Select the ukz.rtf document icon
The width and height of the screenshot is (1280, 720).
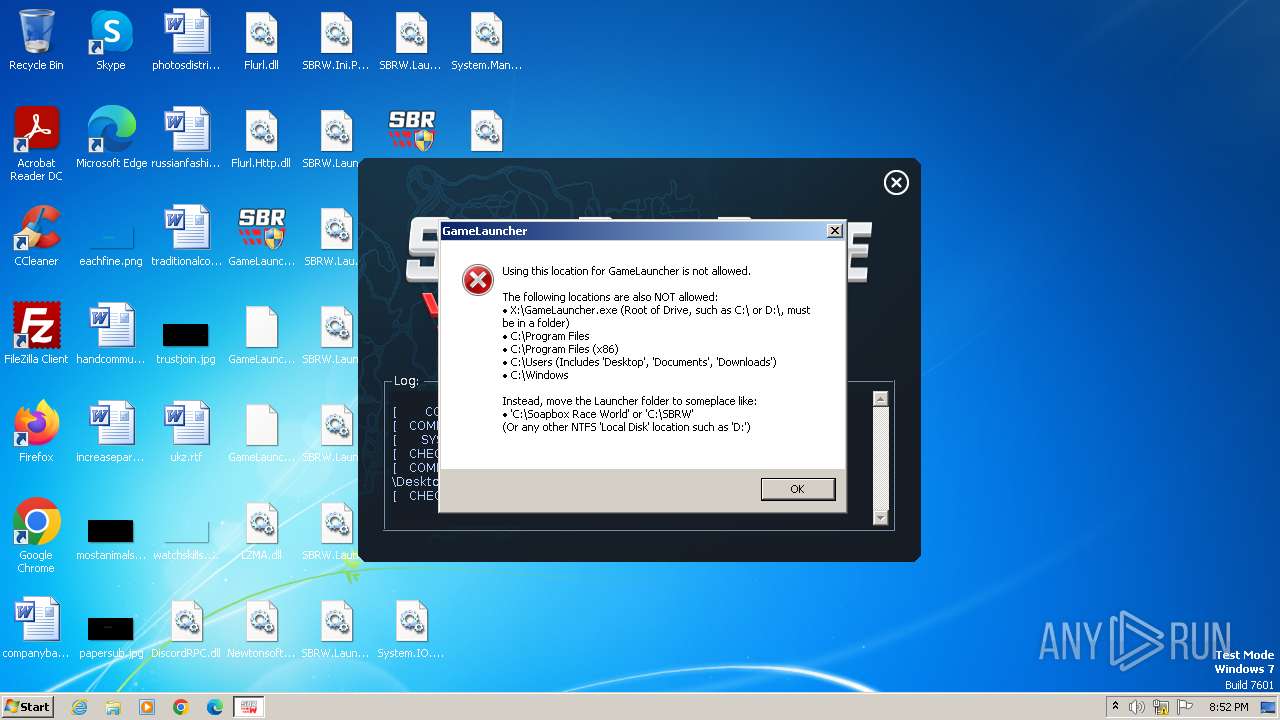tap(186, 432)
